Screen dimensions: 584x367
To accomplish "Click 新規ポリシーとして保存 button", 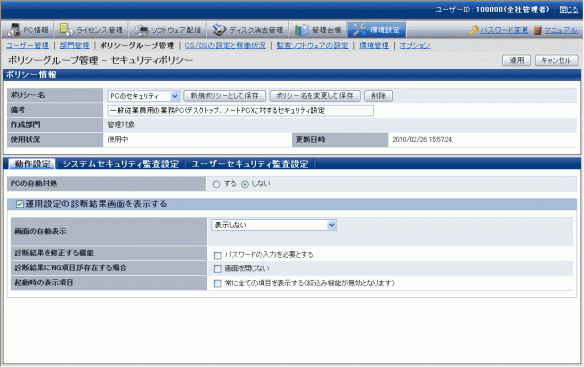I will 224,96.
